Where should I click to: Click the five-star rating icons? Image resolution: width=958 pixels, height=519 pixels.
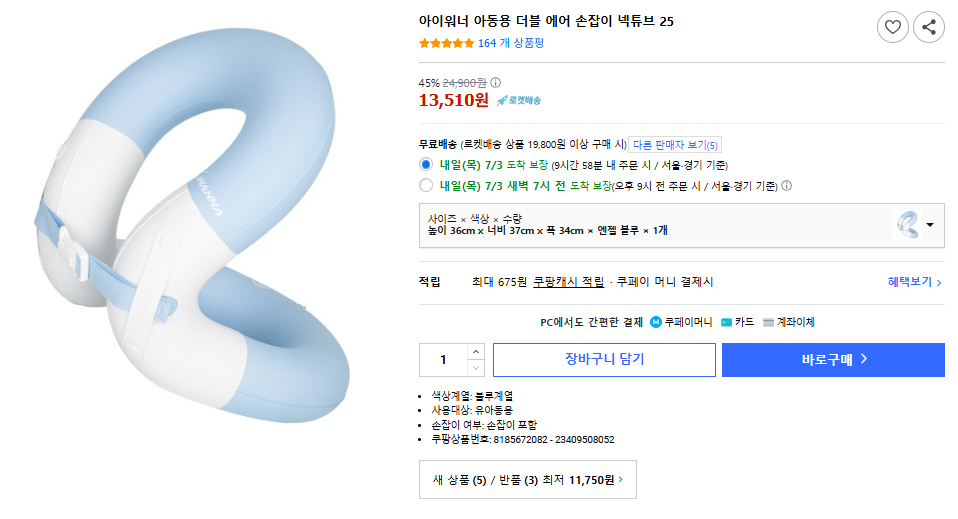coord(447,43)
